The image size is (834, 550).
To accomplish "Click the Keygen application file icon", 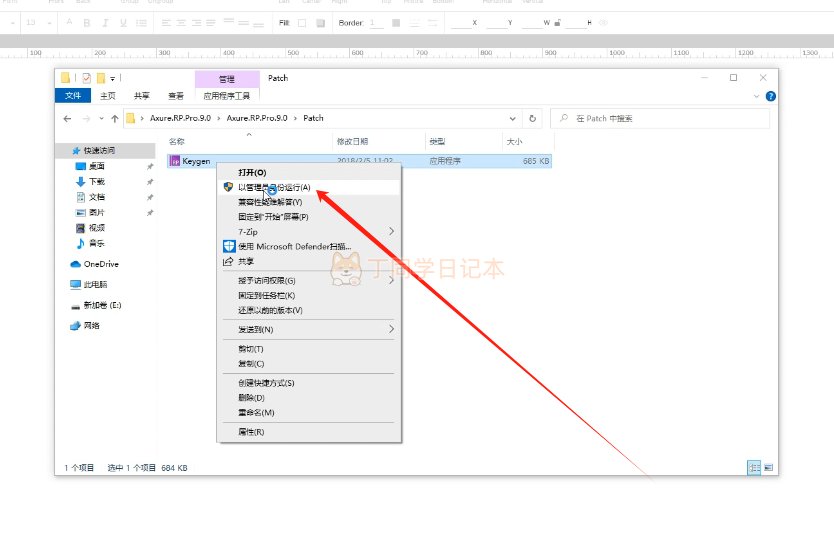I will tap(175, 161).
